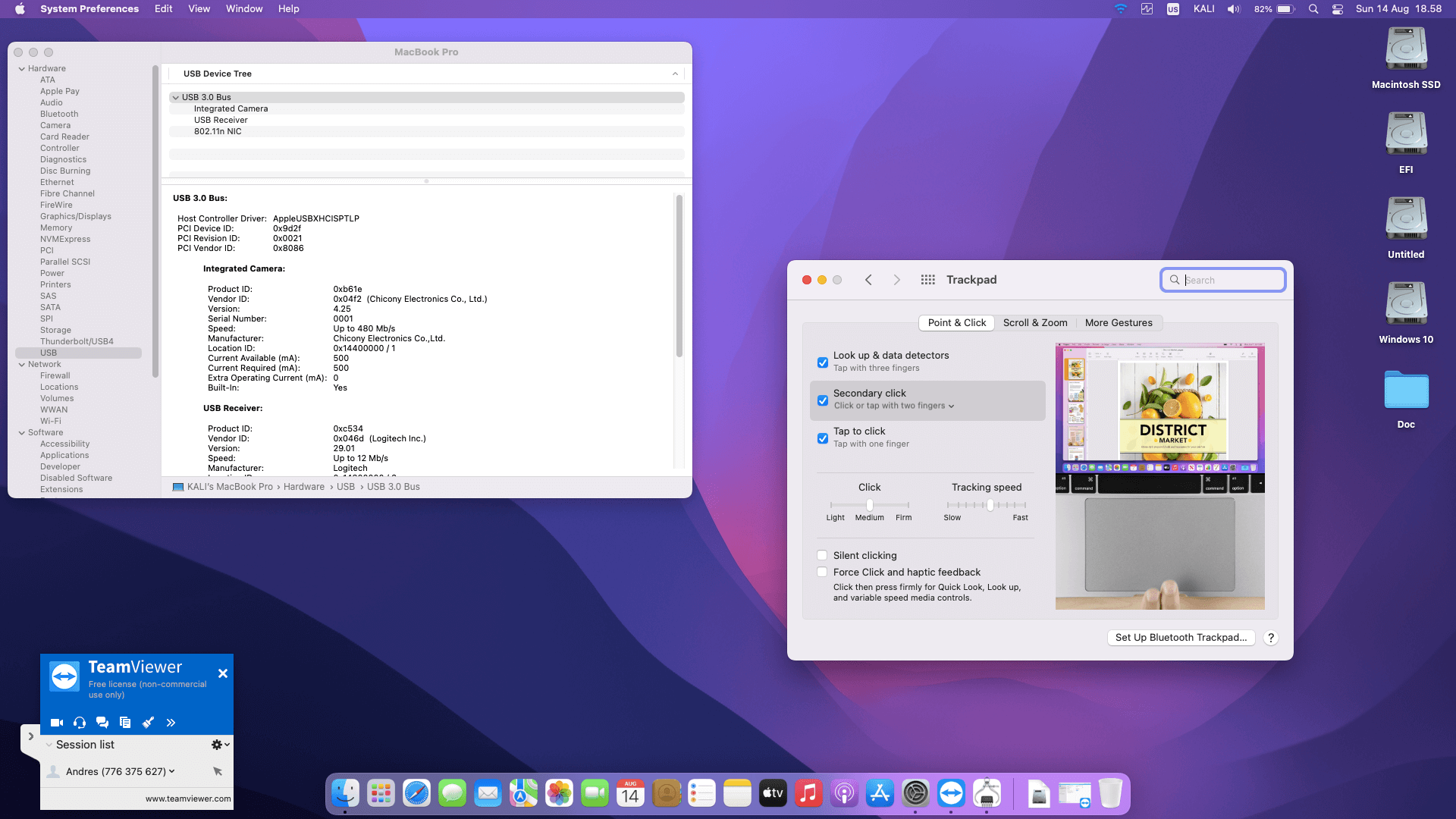Open Control Center in menu bar
Image resolution: width=1456 pixels, height=819 pixels.
pyautogui.click(x=1338, y=9)
